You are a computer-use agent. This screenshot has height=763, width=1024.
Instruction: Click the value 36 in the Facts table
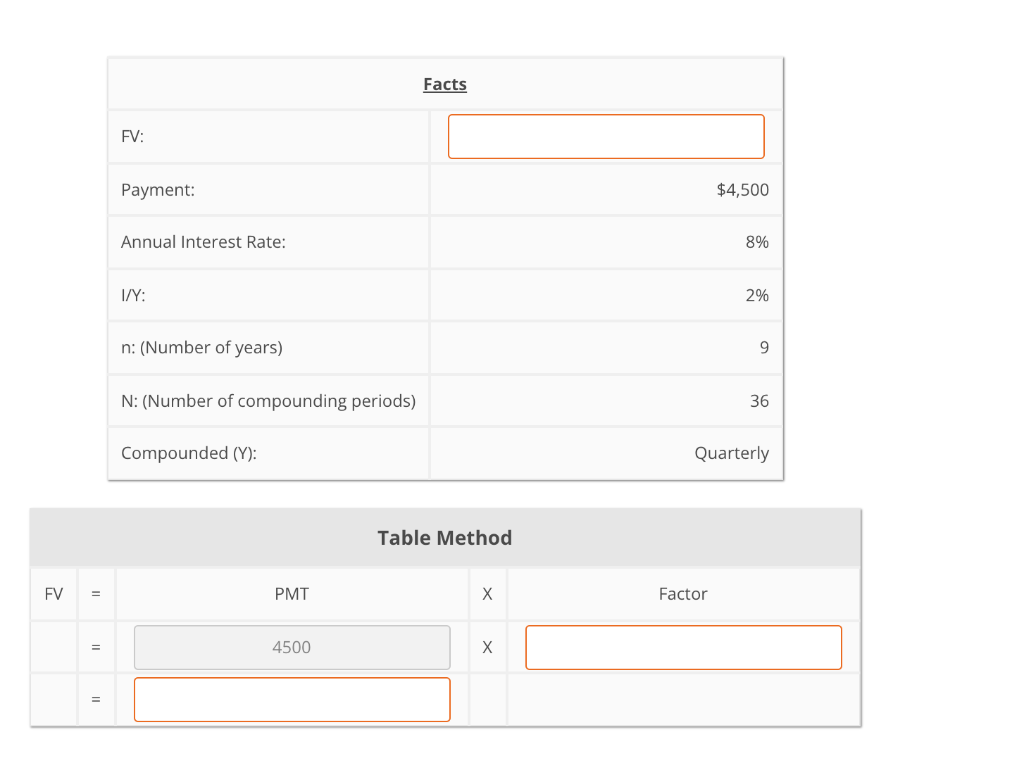click(759, 400)
